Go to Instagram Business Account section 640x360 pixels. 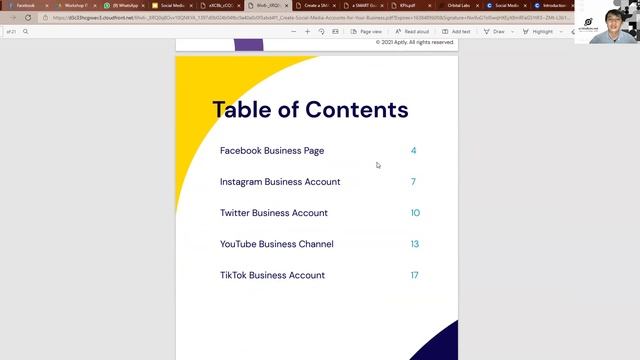tap(280, 182)
